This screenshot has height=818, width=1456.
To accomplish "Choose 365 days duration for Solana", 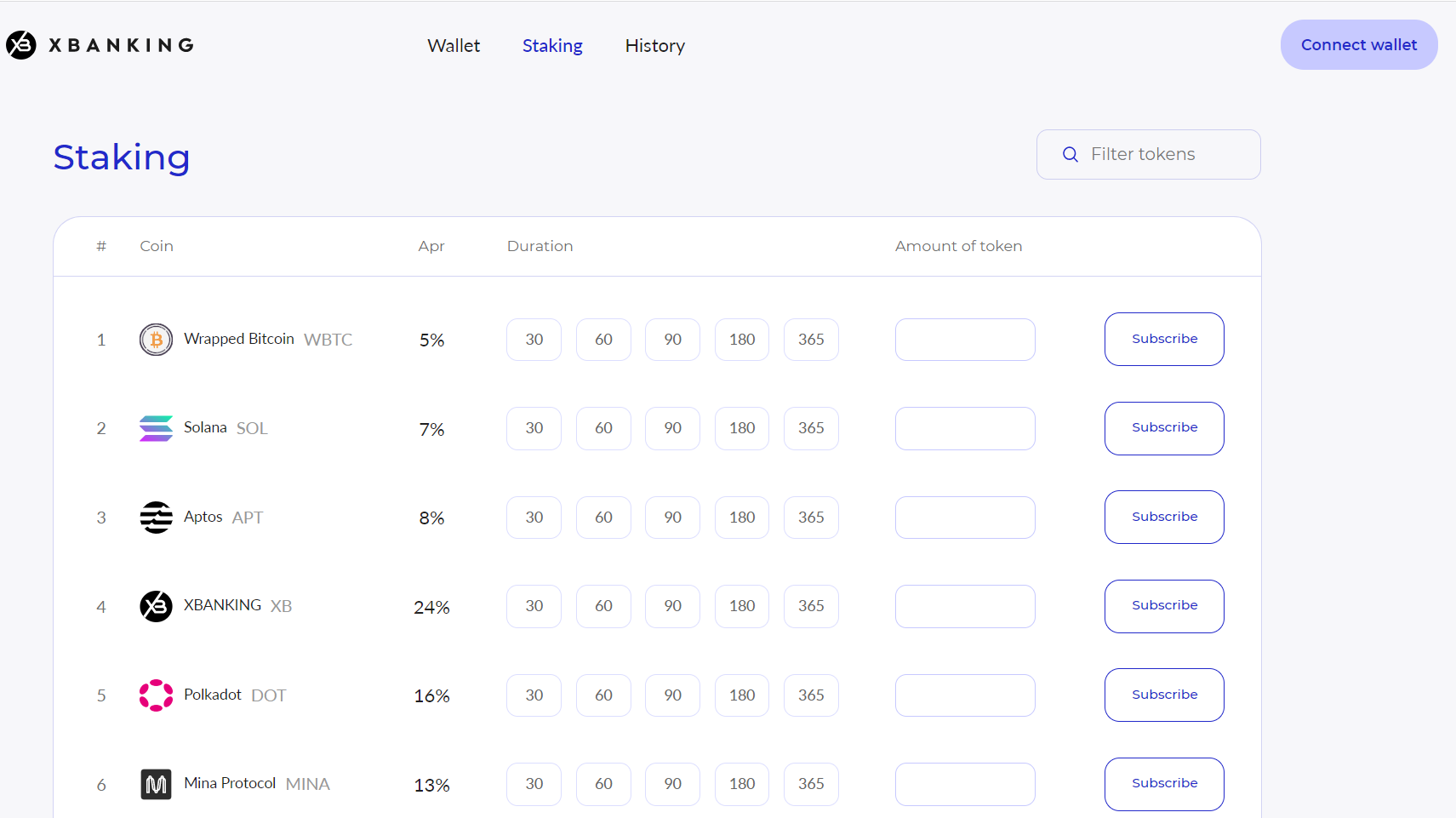I will click(x=811, y=428).
